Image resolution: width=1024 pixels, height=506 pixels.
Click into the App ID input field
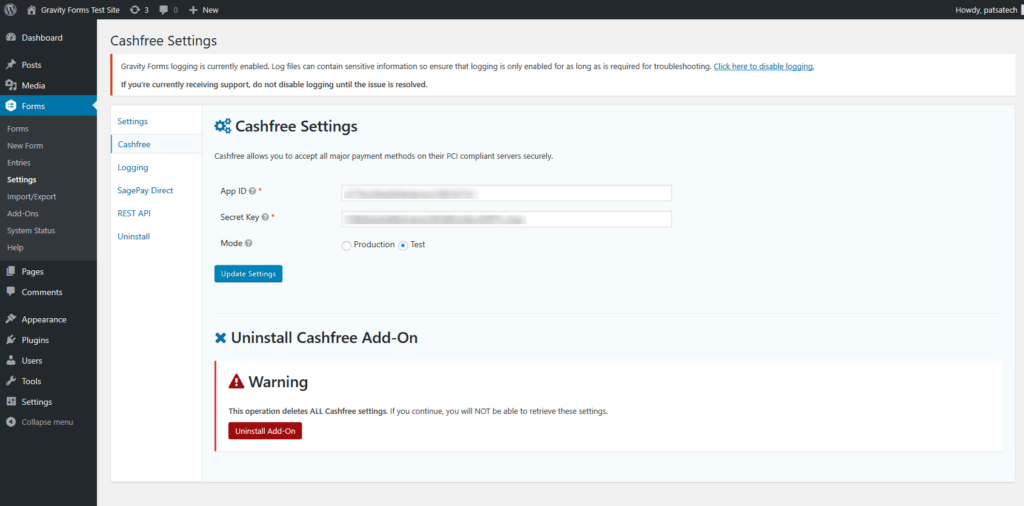click(x=507, y=193)
